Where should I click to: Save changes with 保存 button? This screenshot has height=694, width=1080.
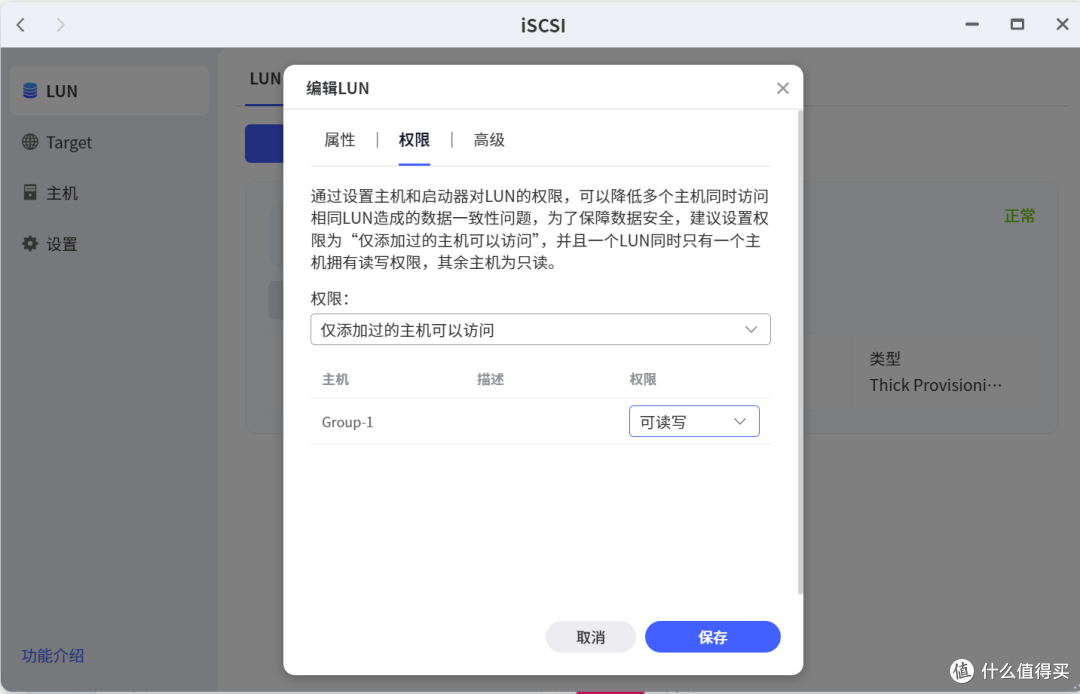[x=712, y=637]
